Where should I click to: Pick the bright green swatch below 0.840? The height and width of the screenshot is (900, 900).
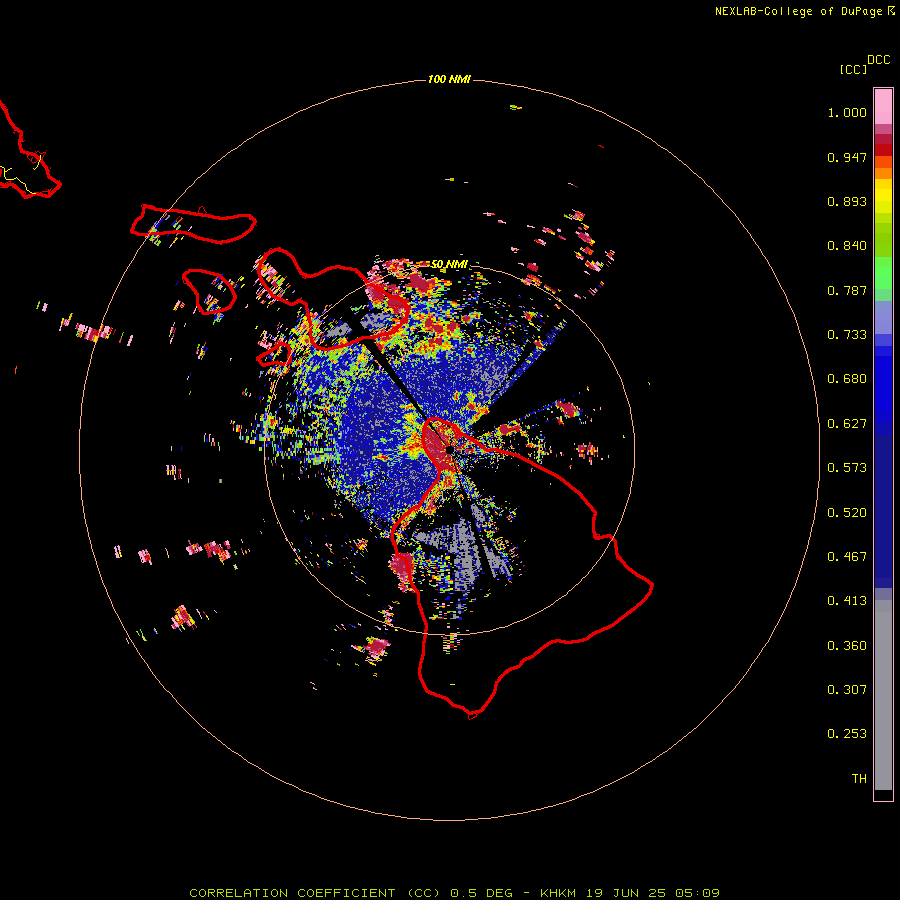[883, 273]
